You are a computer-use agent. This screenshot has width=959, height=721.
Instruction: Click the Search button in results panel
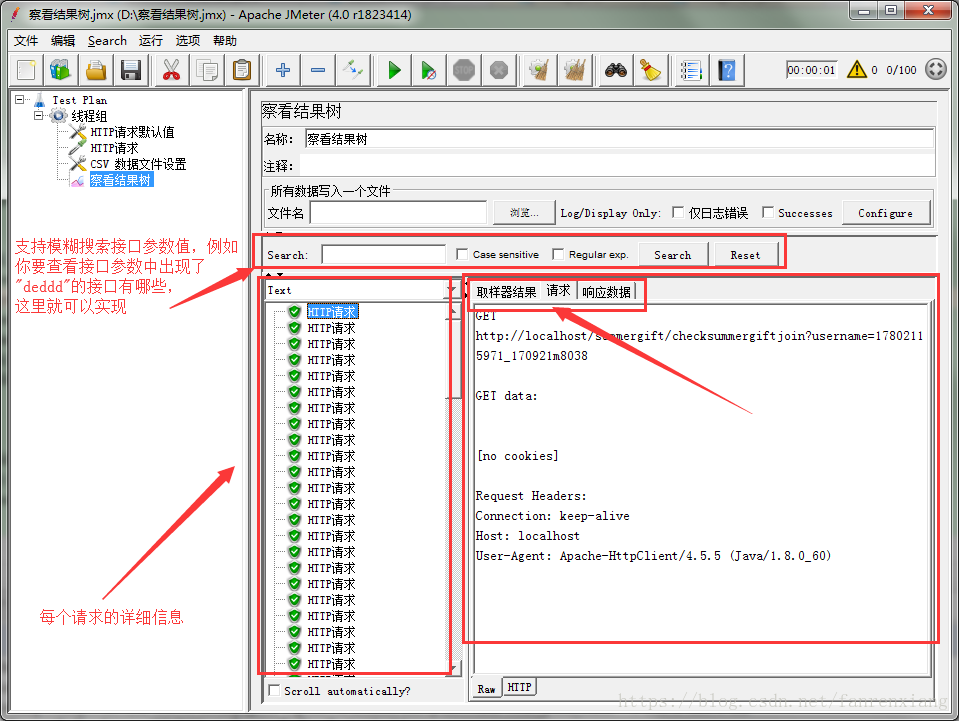click(673, 254)
